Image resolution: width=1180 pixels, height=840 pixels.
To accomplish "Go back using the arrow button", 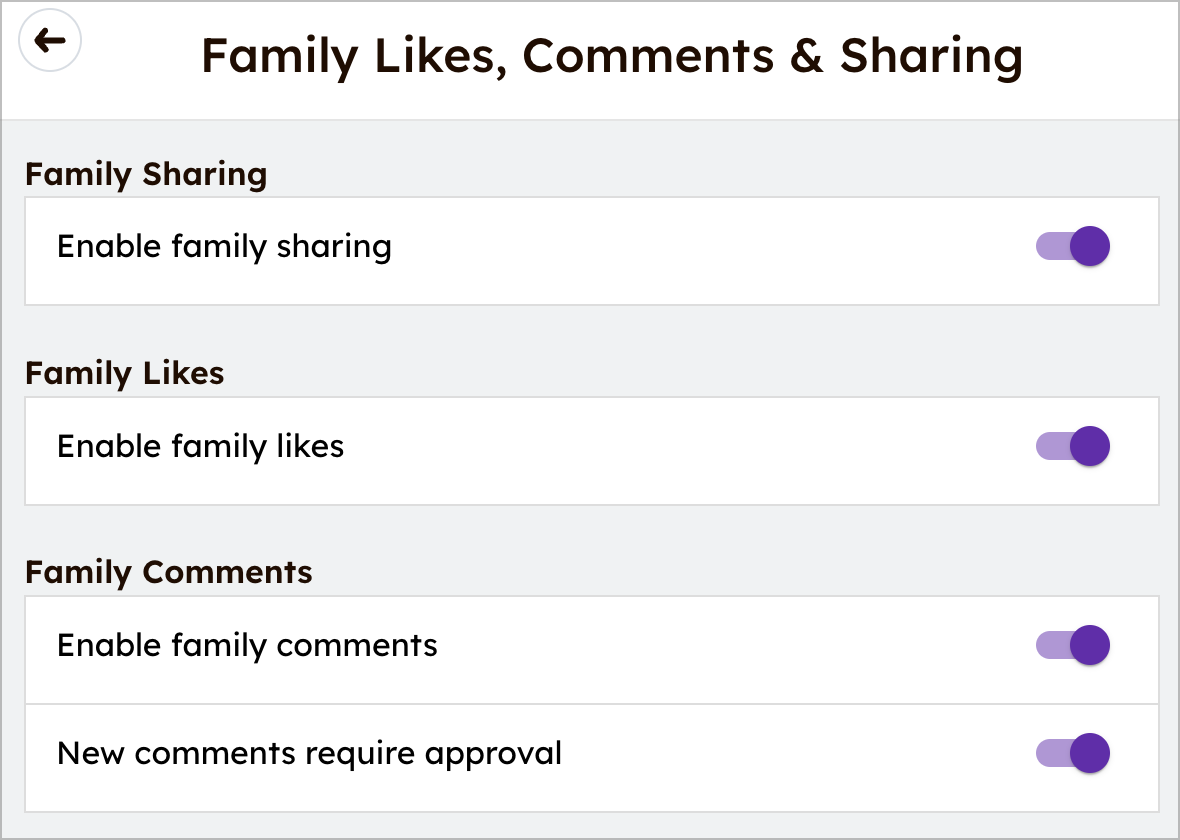I will [x=50, y=41].
